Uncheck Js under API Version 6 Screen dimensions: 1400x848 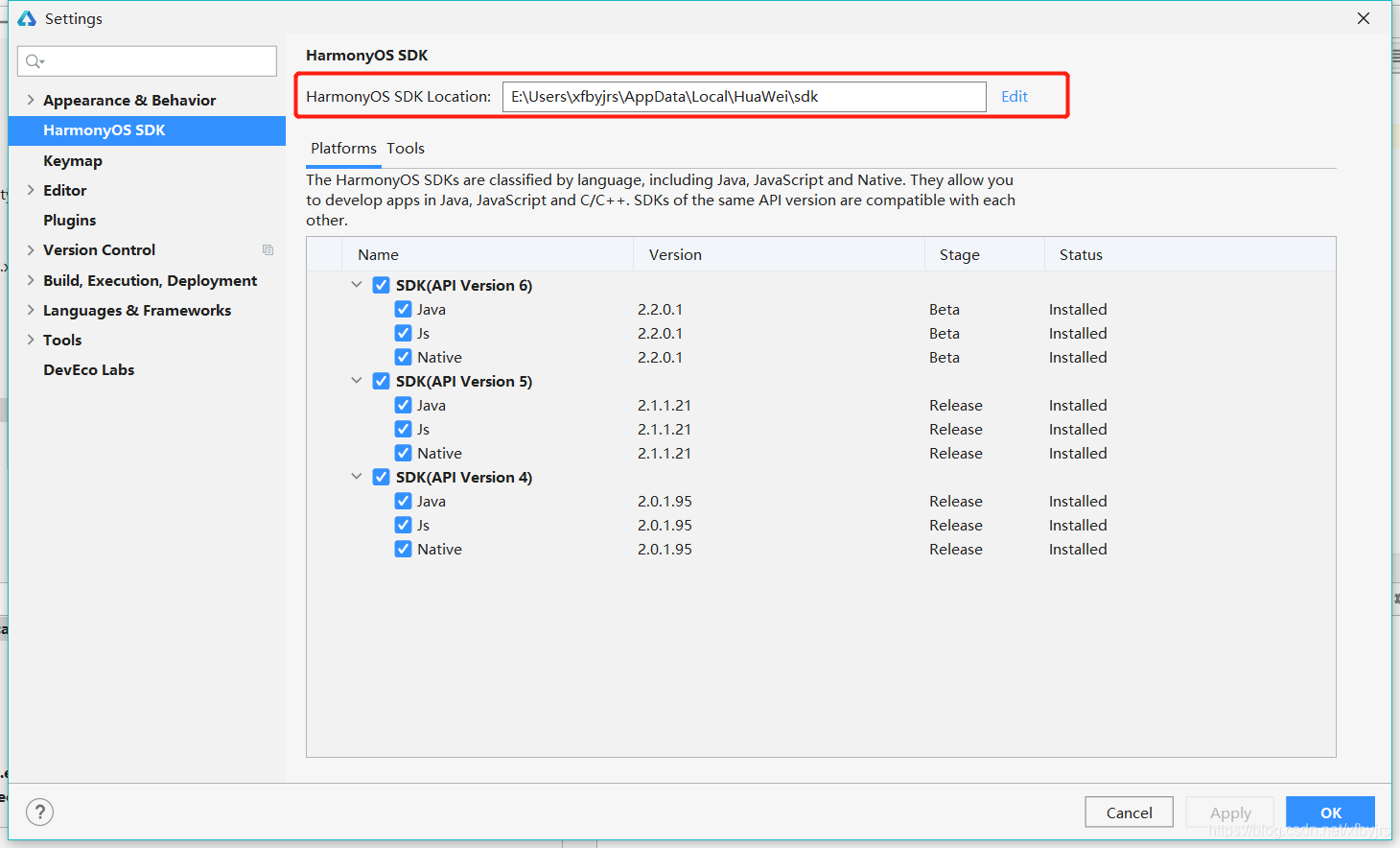404,333
